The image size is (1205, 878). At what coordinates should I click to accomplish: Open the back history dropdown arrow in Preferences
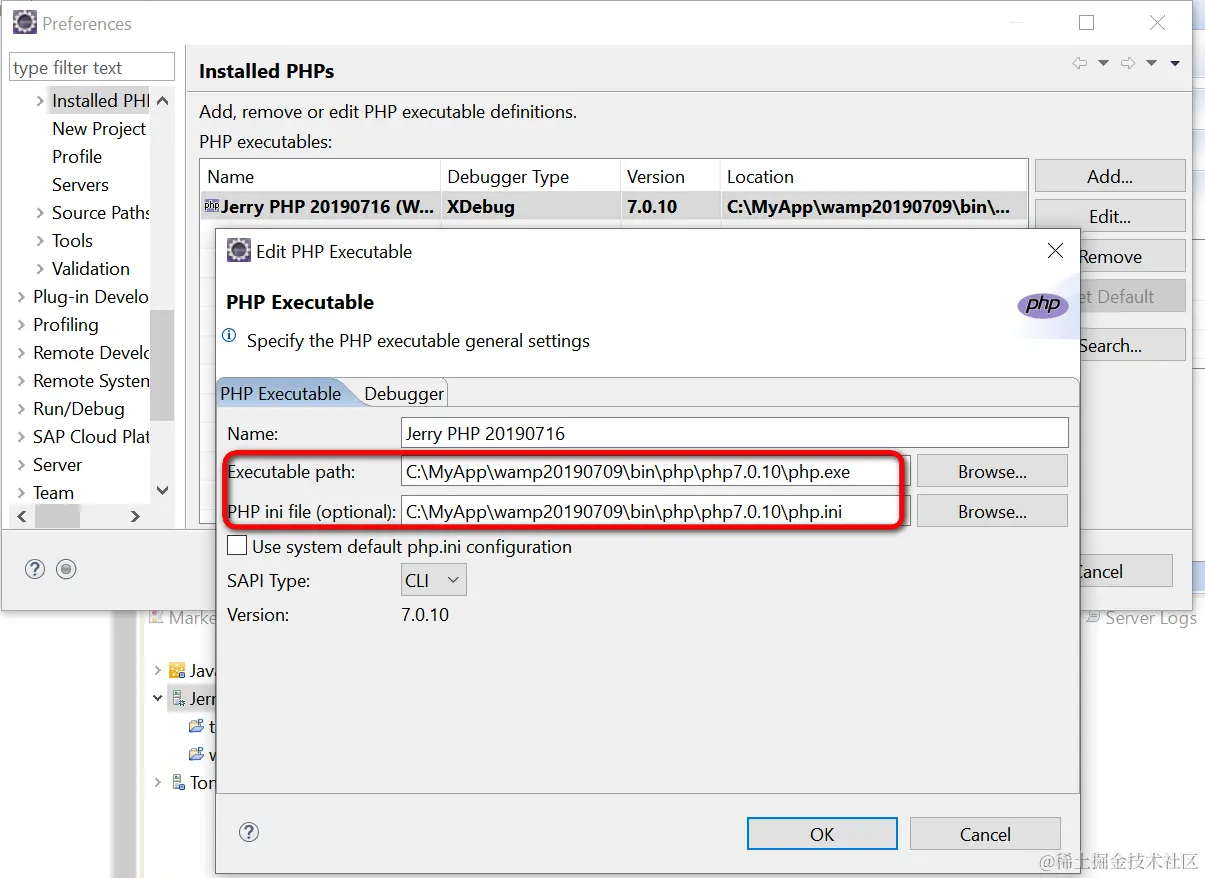point(1104,63)
